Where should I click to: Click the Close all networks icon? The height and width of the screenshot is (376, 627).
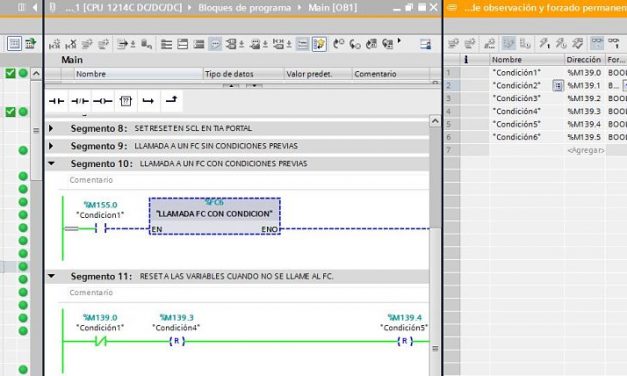coord(183,44)
